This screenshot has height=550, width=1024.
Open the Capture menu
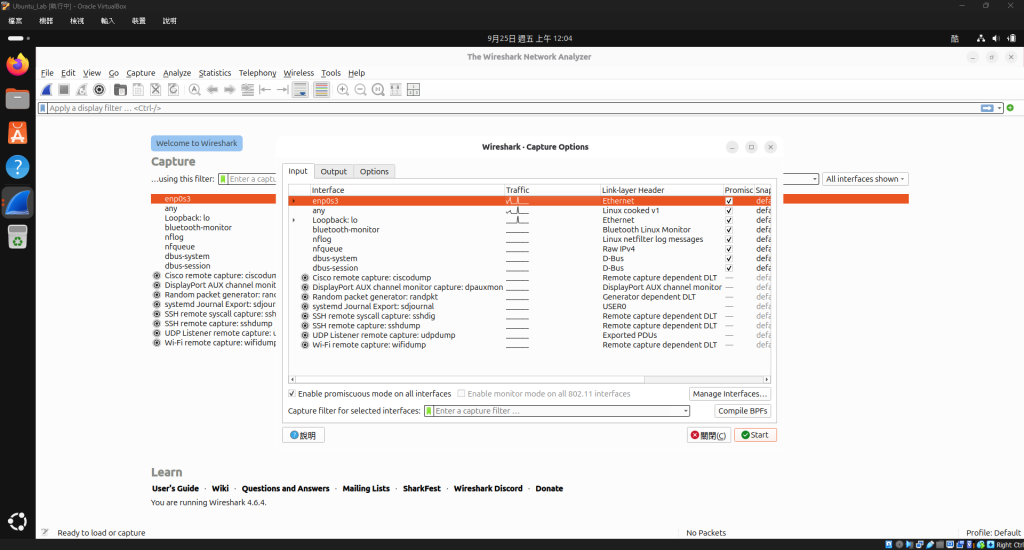pos(140,73)
